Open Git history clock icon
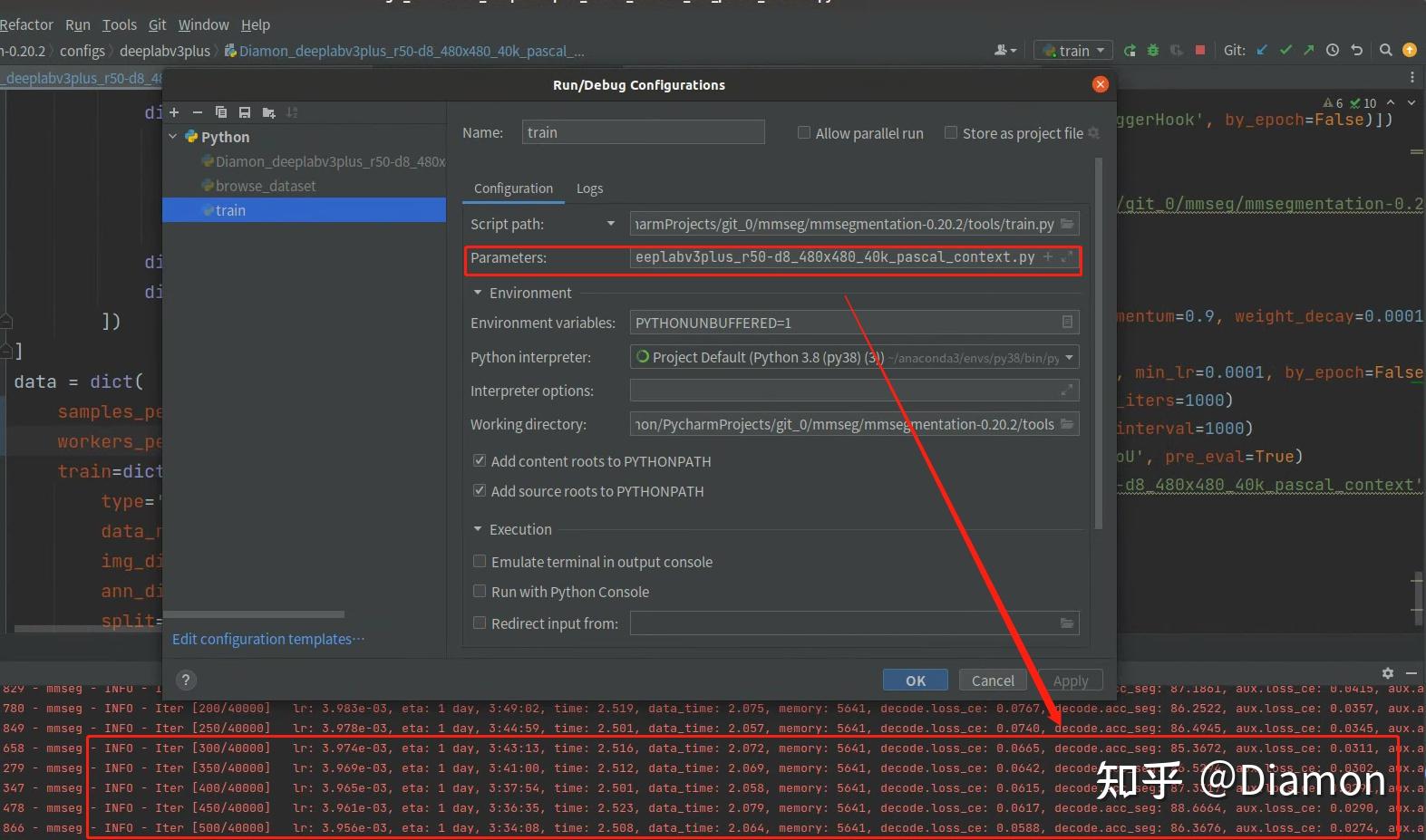The height and width of the screenshot is (840, 1426). (x=1332, y=51)
